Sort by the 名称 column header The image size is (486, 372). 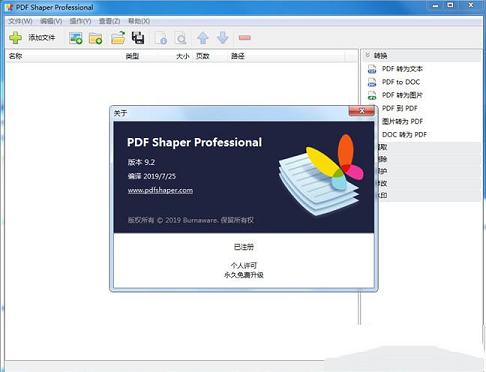pos(15,56)
